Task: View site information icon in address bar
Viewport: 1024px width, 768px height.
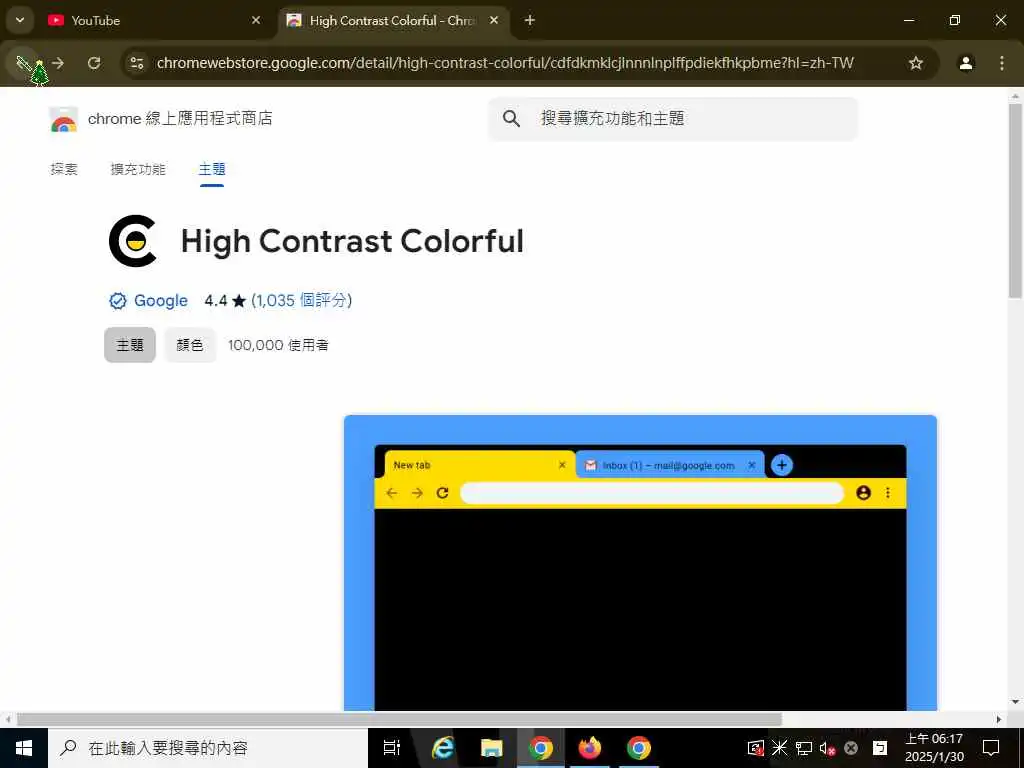Action: (137, 63)
